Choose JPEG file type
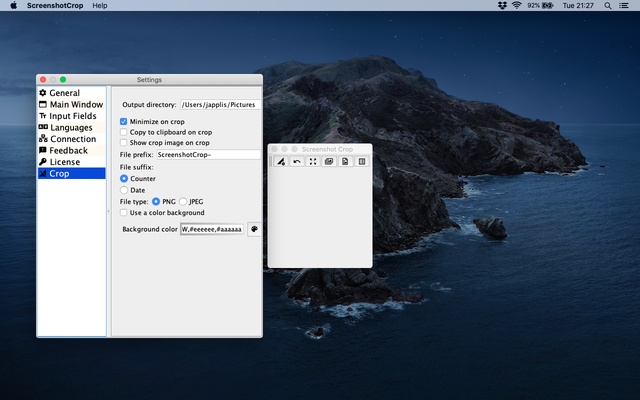Viewport: 640px width, 400px height. coord(183,202)
